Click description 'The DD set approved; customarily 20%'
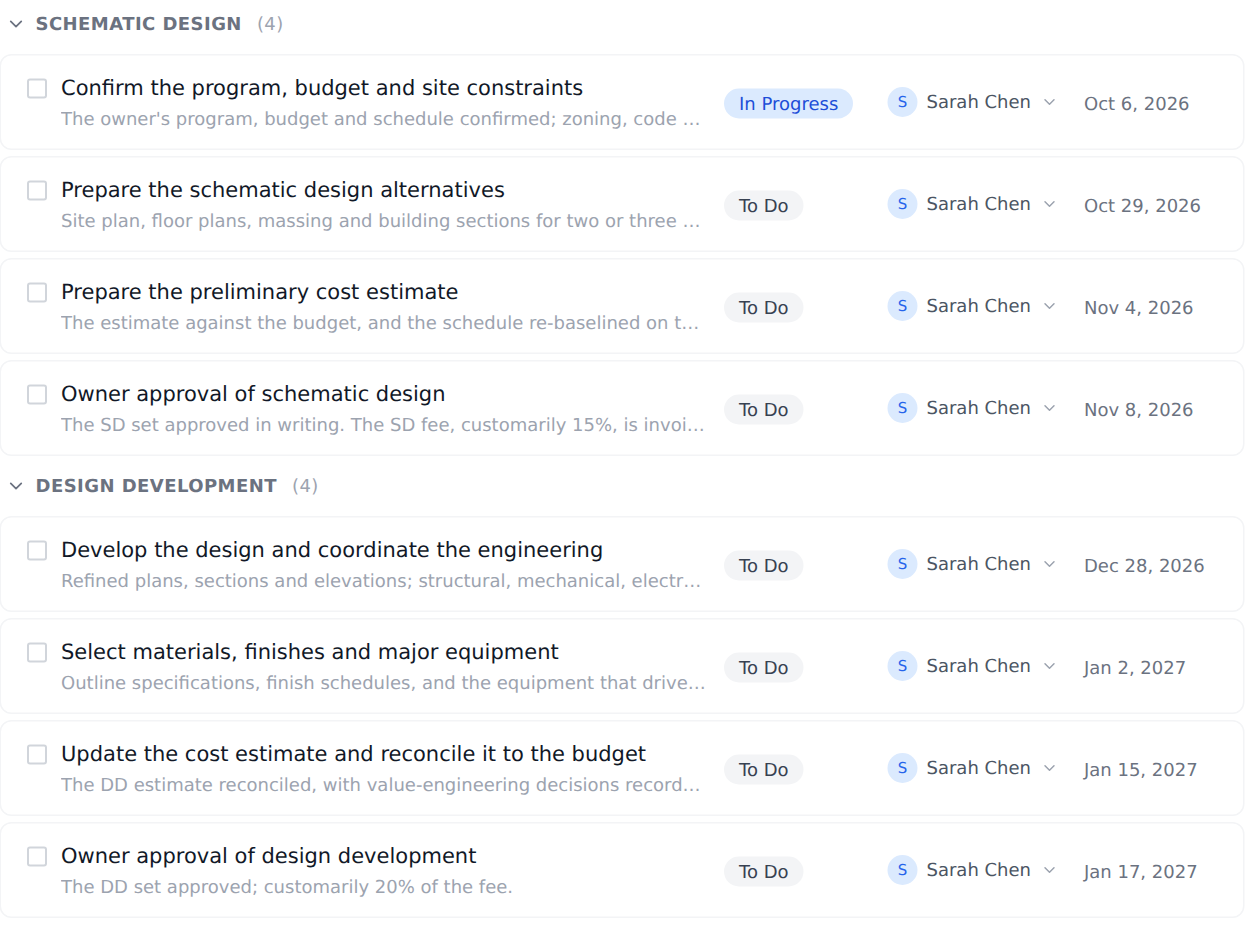 click(287, 887)
